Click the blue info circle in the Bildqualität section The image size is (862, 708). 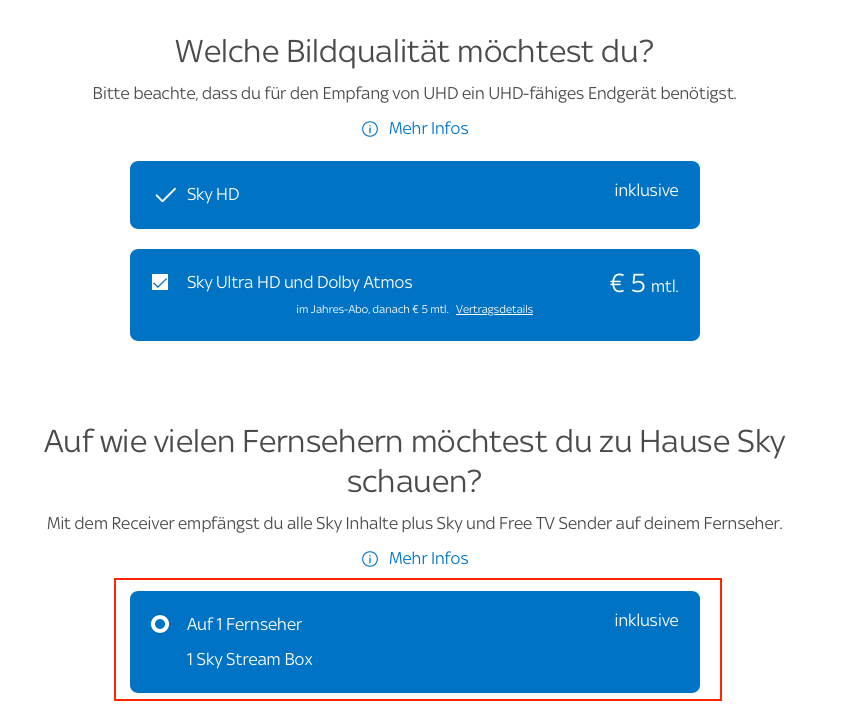(369, 129)
